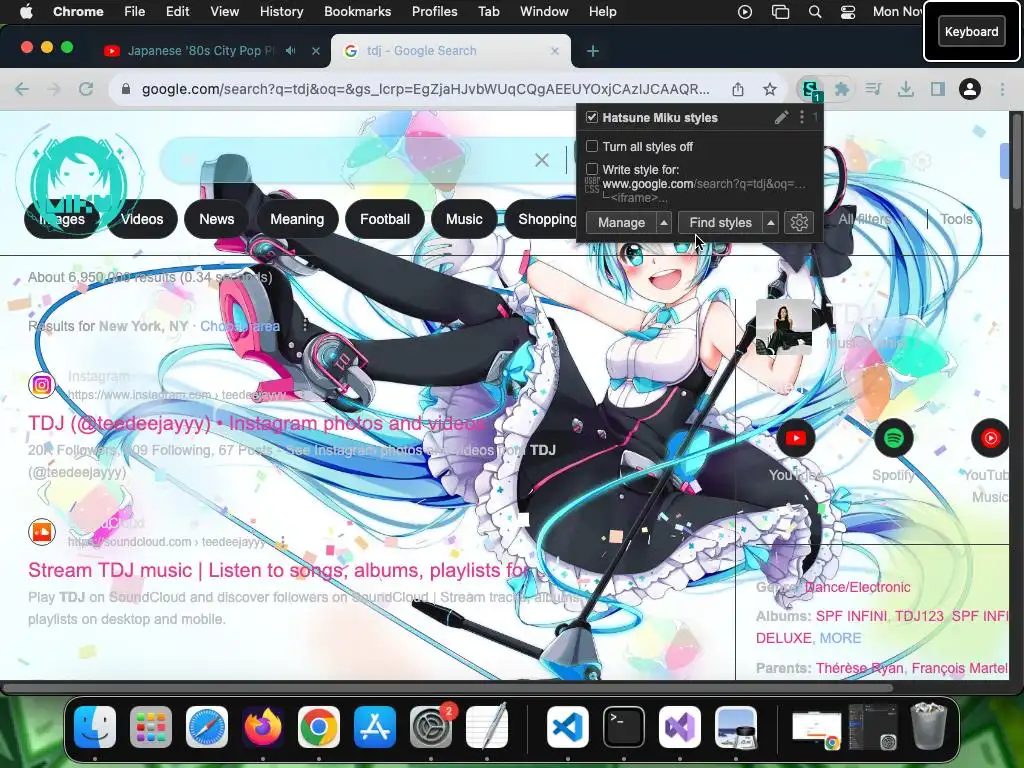Viewport: 1024px width, 768px height.
Task: Expand the Manage dropdown arrow
Action: pyautogui.click(x=664, y=223)
